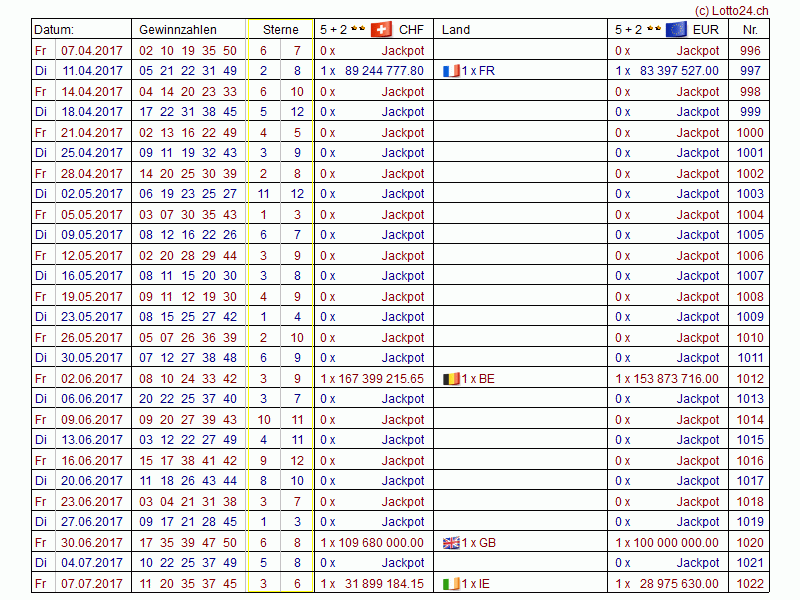Viewport: 800px width, 600px height.
Task: Click the Swiss flag in the CHF header
Action: click(x=381, y=29)
